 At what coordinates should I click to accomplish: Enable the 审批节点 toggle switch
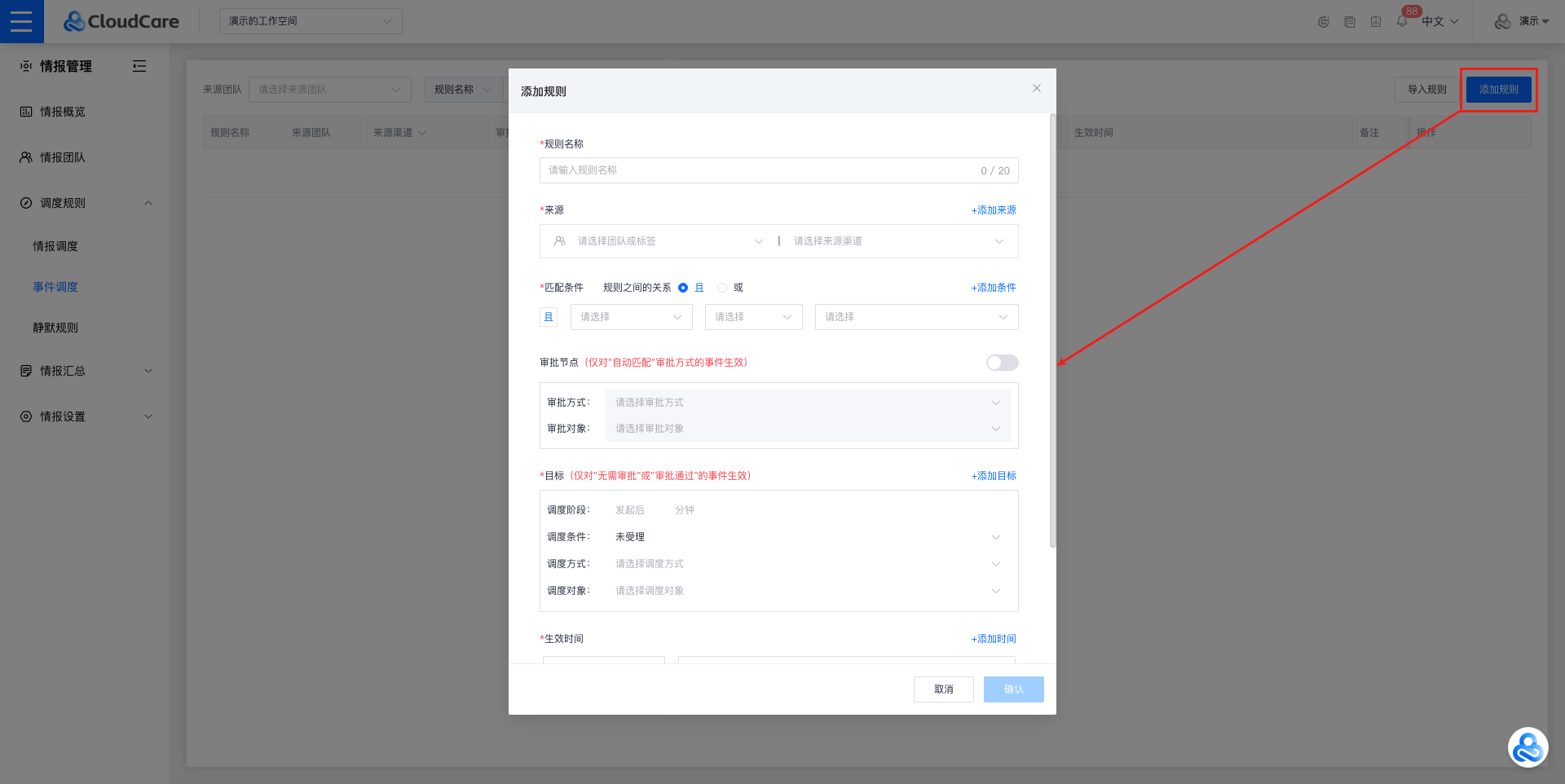[x=1002, y=363]
